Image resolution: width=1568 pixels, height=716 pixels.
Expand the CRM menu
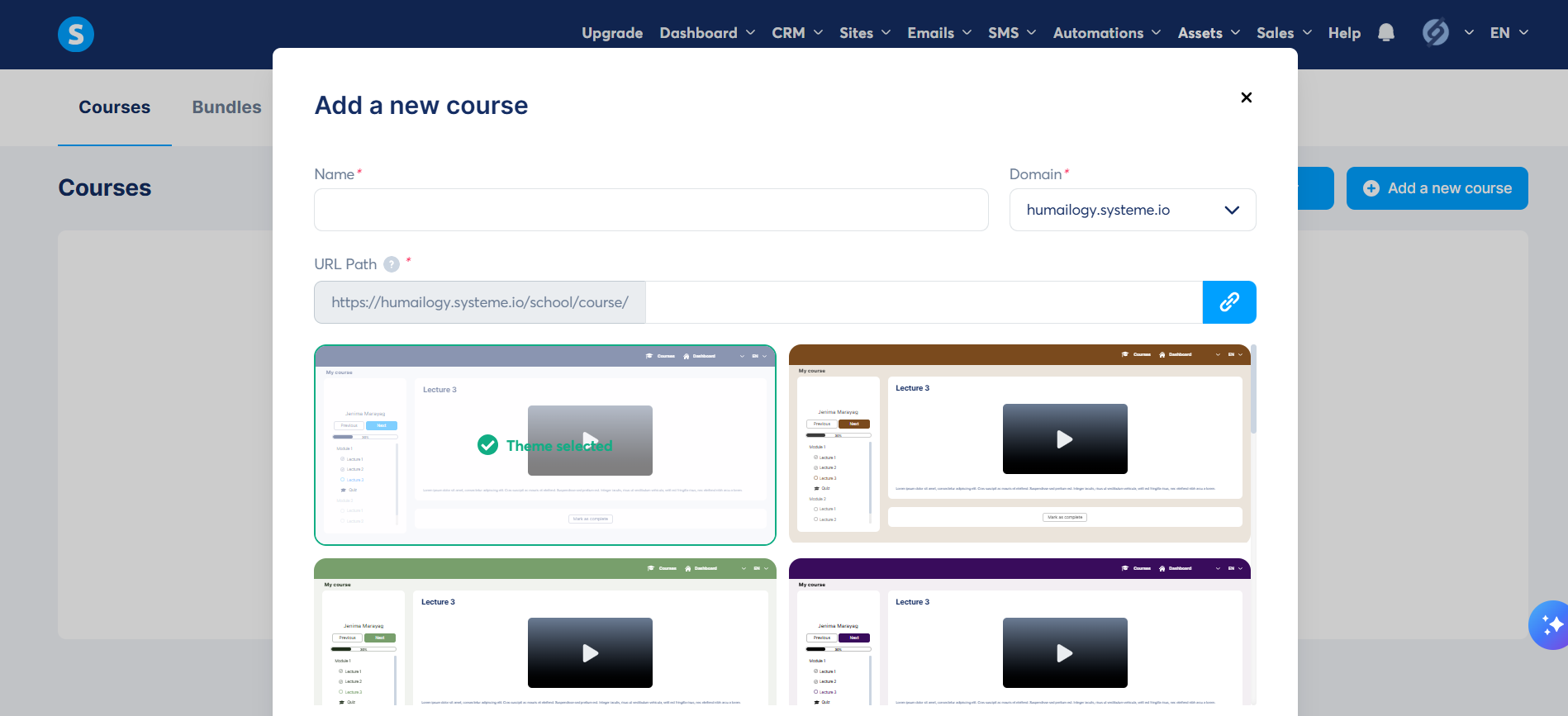797,33
